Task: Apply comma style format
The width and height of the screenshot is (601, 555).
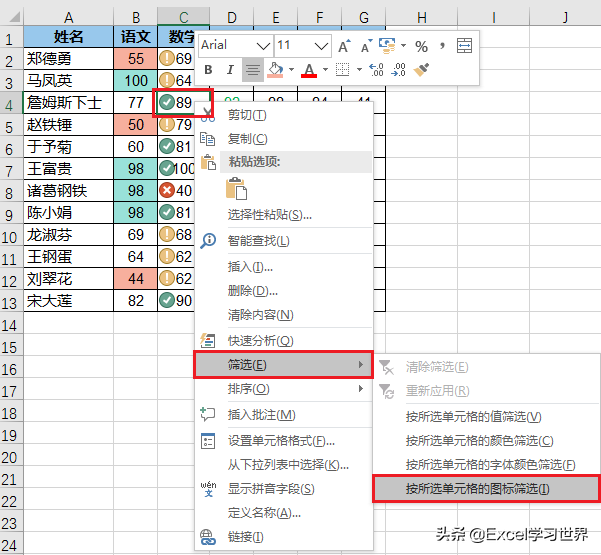Action: tap(443, 46)
